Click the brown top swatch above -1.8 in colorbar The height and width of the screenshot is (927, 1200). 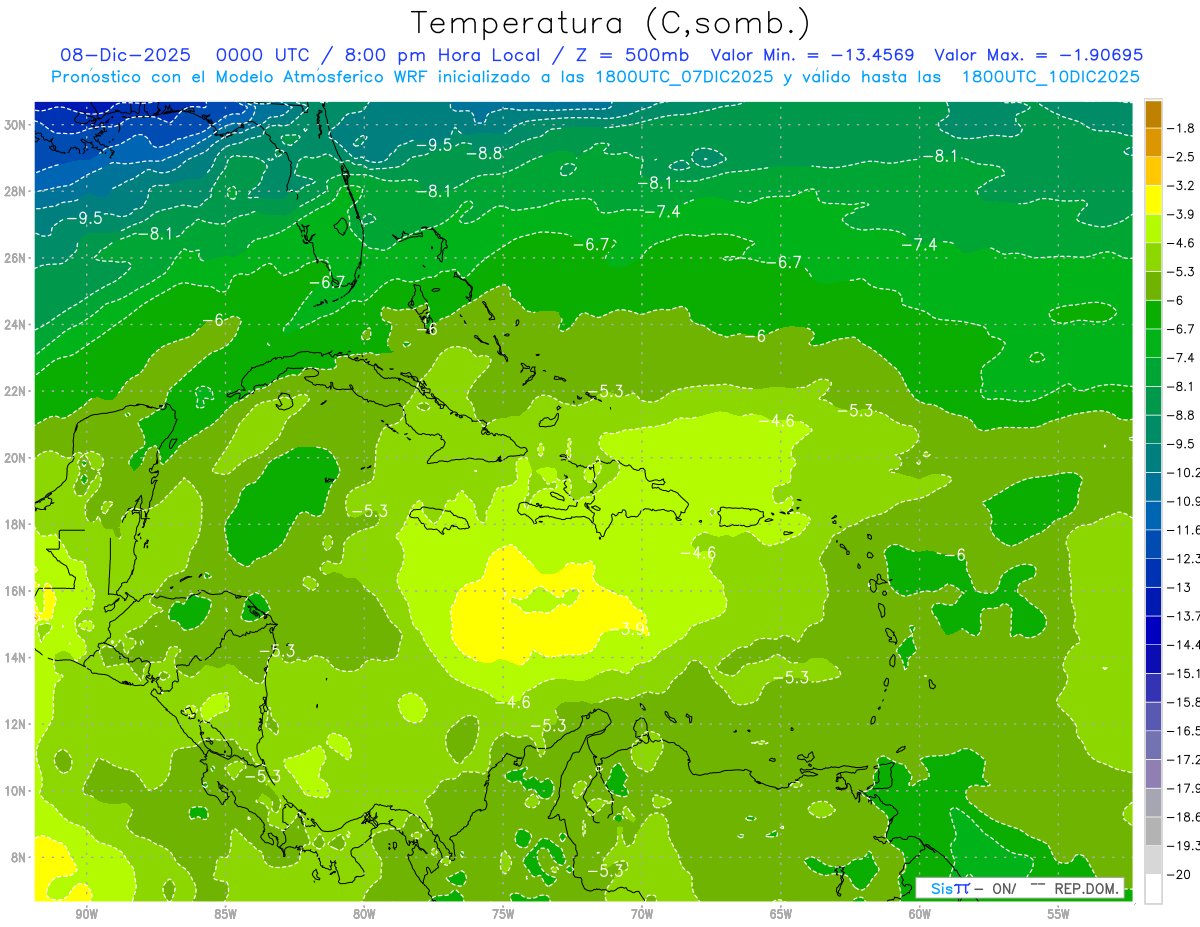point(1154,114)
